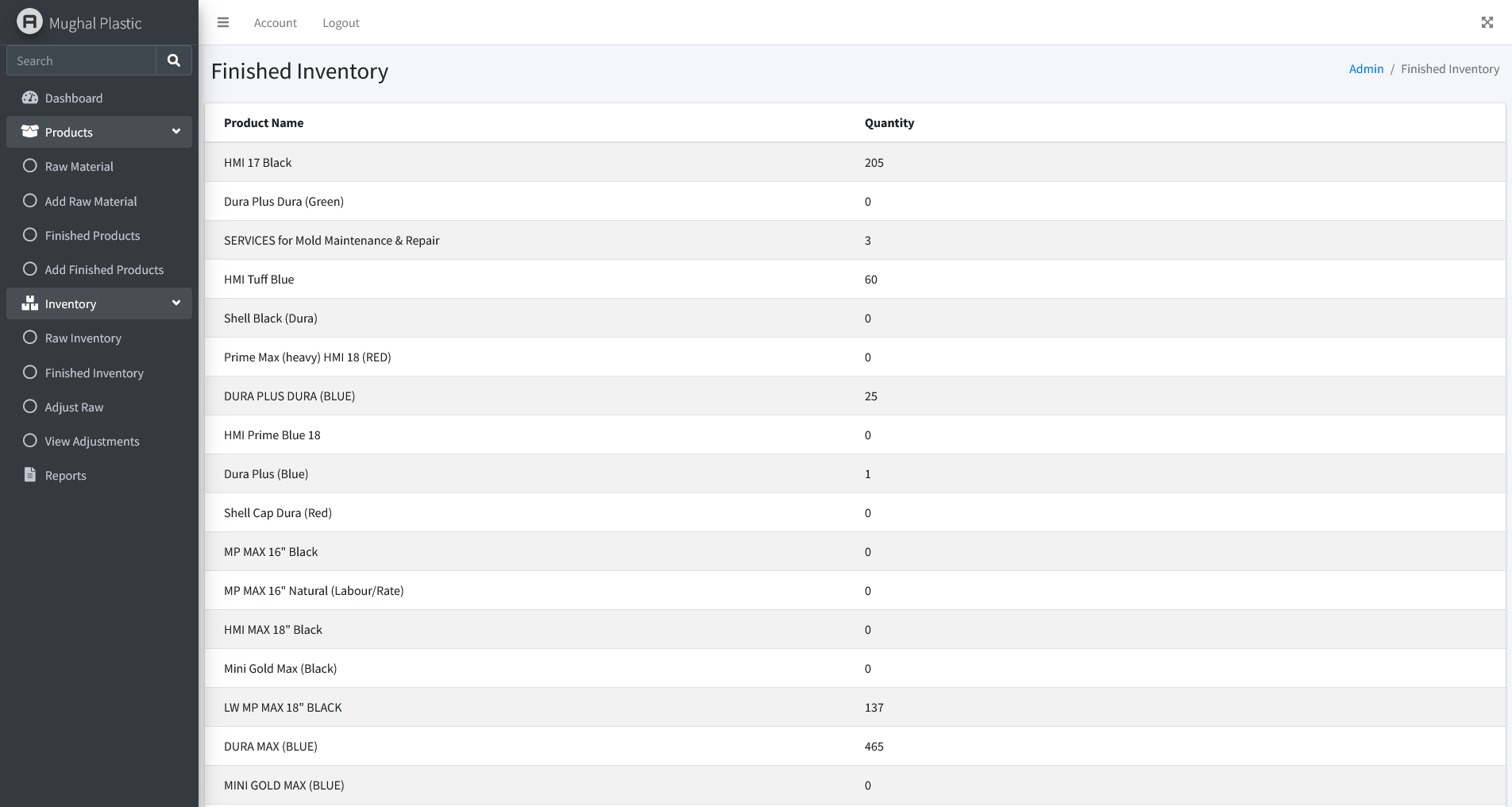Click inside the Search input field
1512x807 pixels.
pyautogui.click(x=79, y=60)
